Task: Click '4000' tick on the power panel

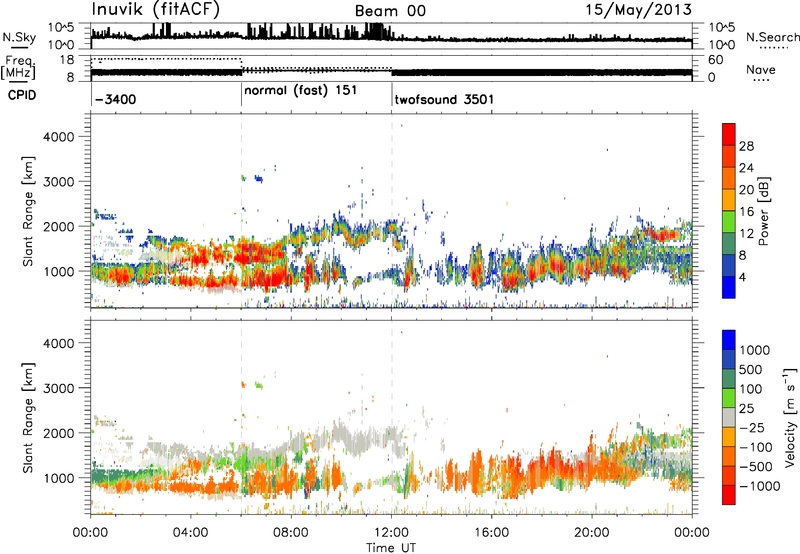Action: (x=58, y=137)
